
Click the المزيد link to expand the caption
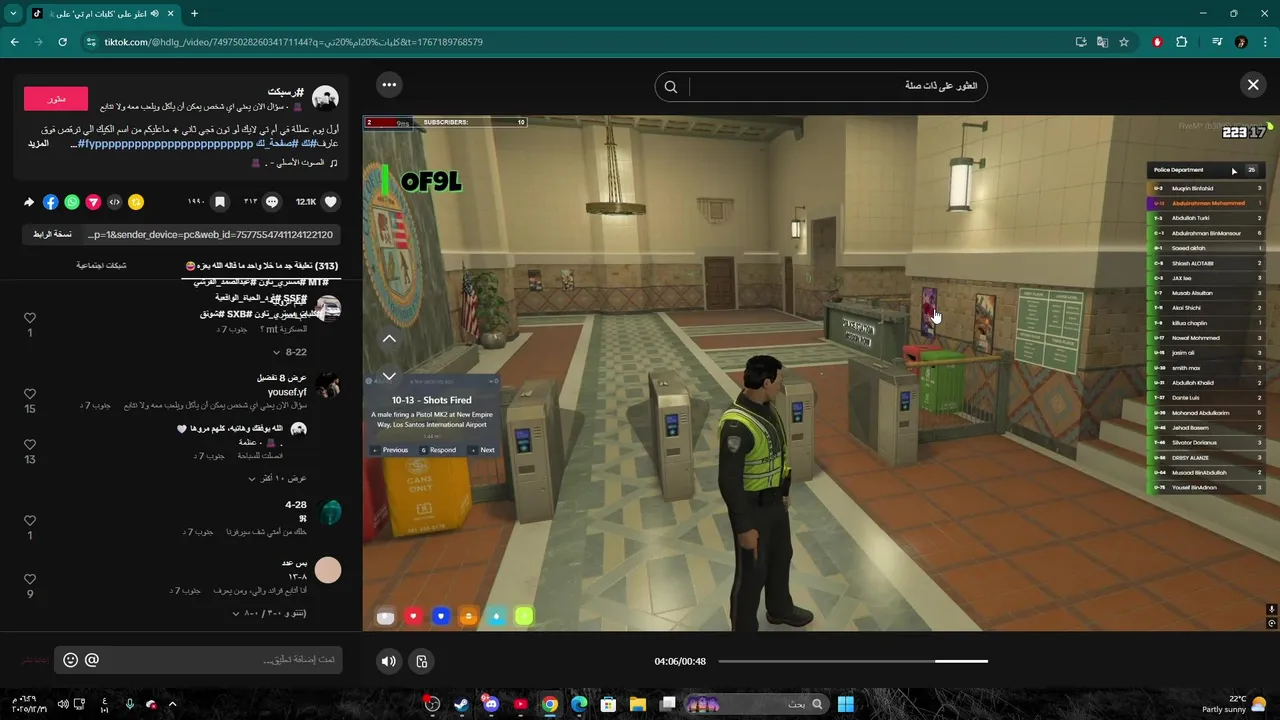coord(38,144)
